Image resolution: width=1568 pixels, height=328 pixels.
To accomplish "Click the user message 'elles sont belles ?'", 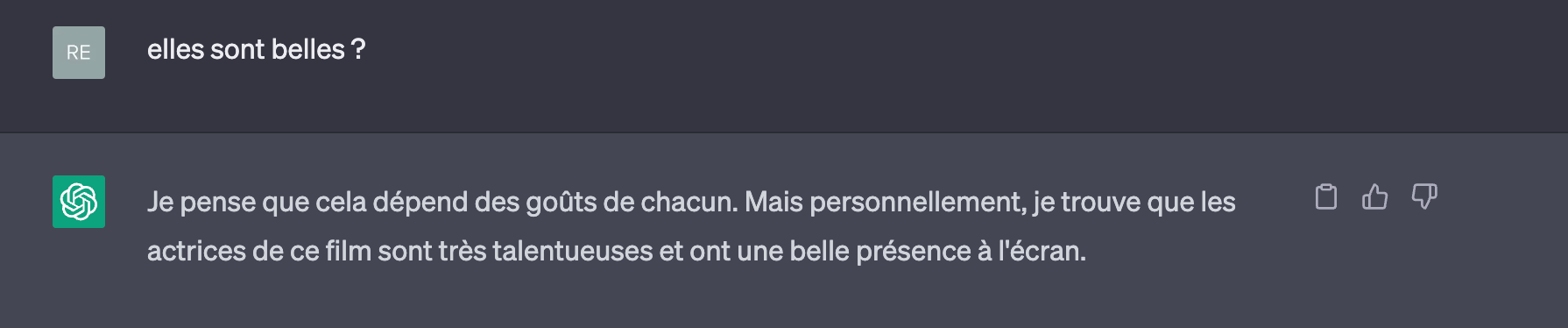I will coord(256,50).
